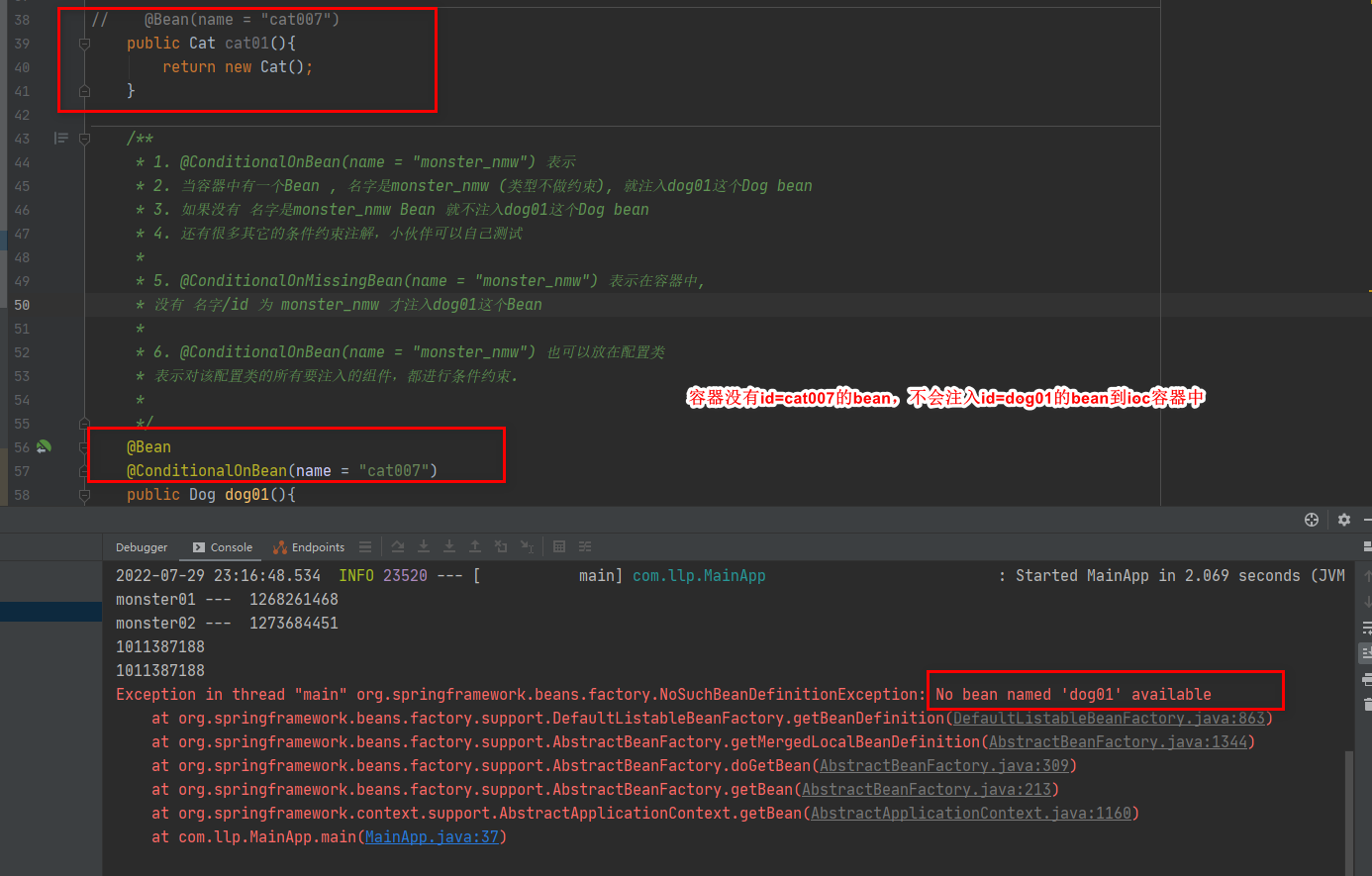Click 'public Cat cat01(){' on line 39
This screenshot has width=1372, height=876.
pos(211,44)
